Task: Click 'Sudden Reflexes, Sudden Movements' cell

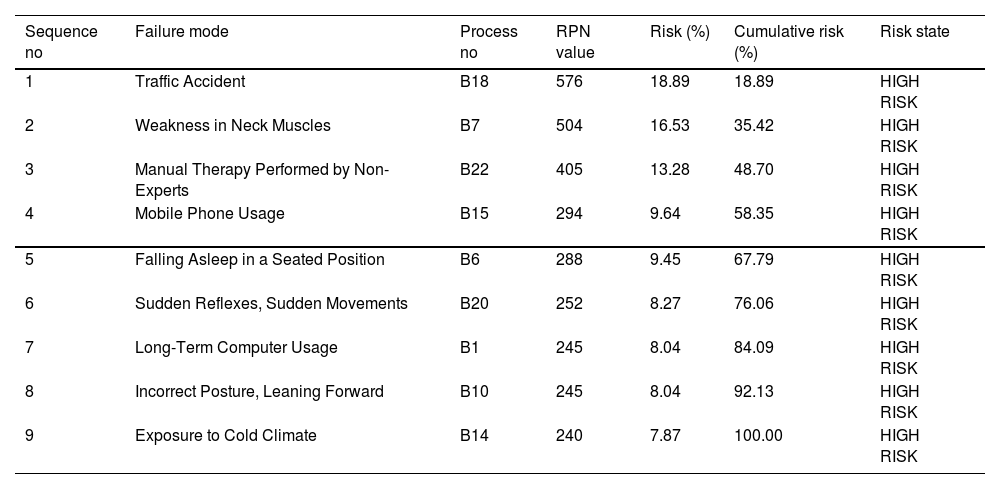Action: click(271, 303)
